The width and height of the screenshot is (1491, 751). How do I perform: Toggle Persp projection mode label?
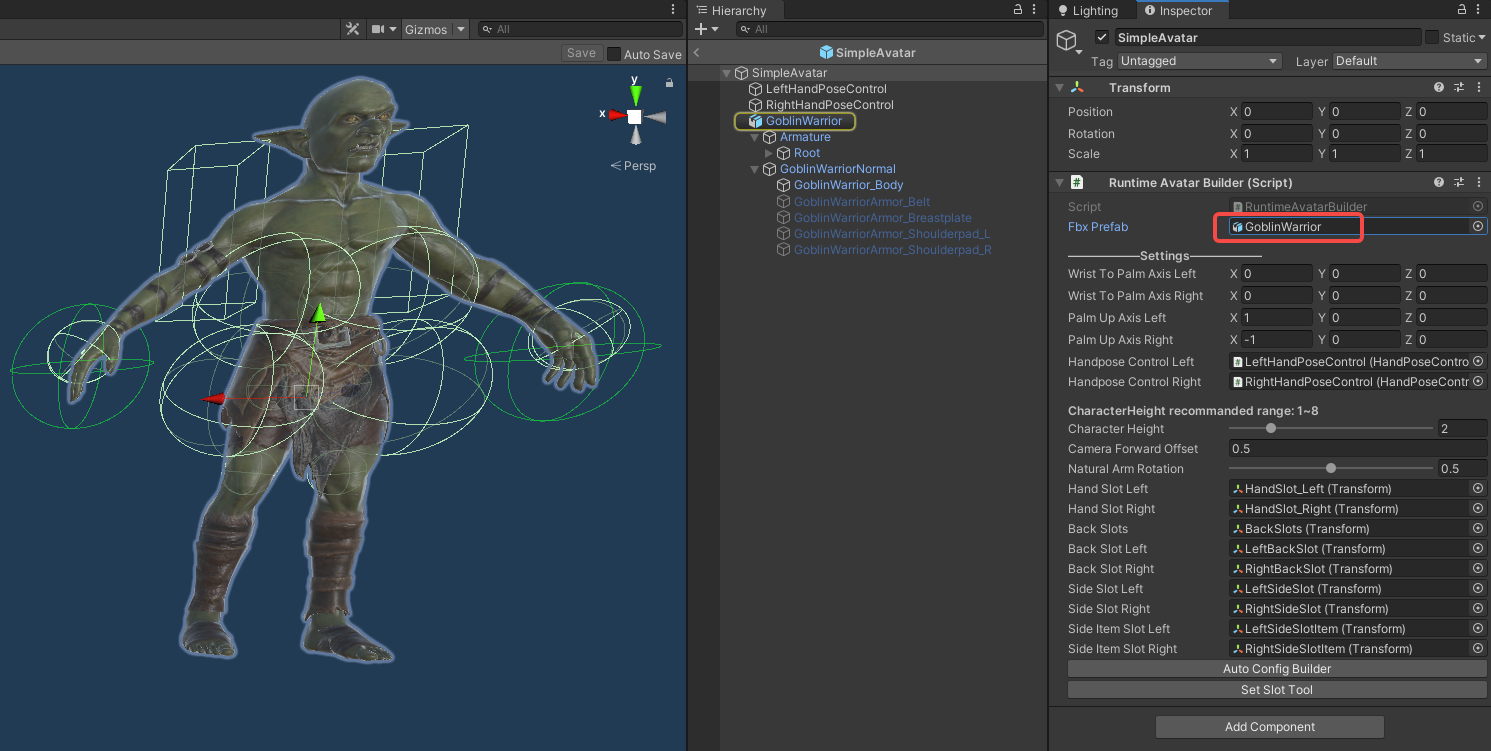[x=633, y=165]
